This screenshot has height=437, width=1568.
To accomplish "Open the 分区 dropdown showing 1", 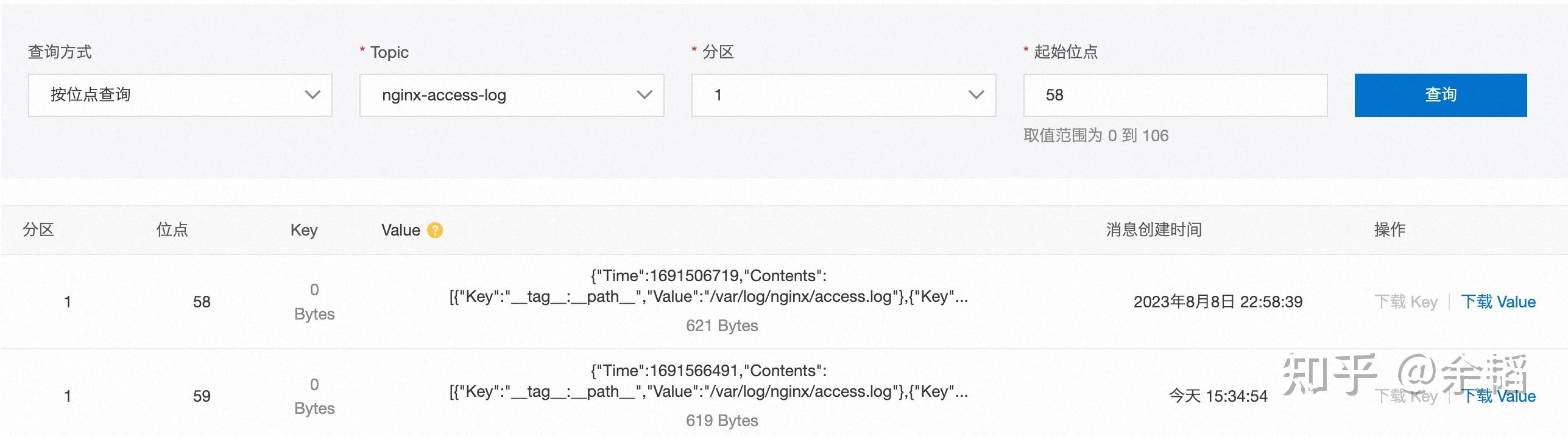I will coord(844,95).
